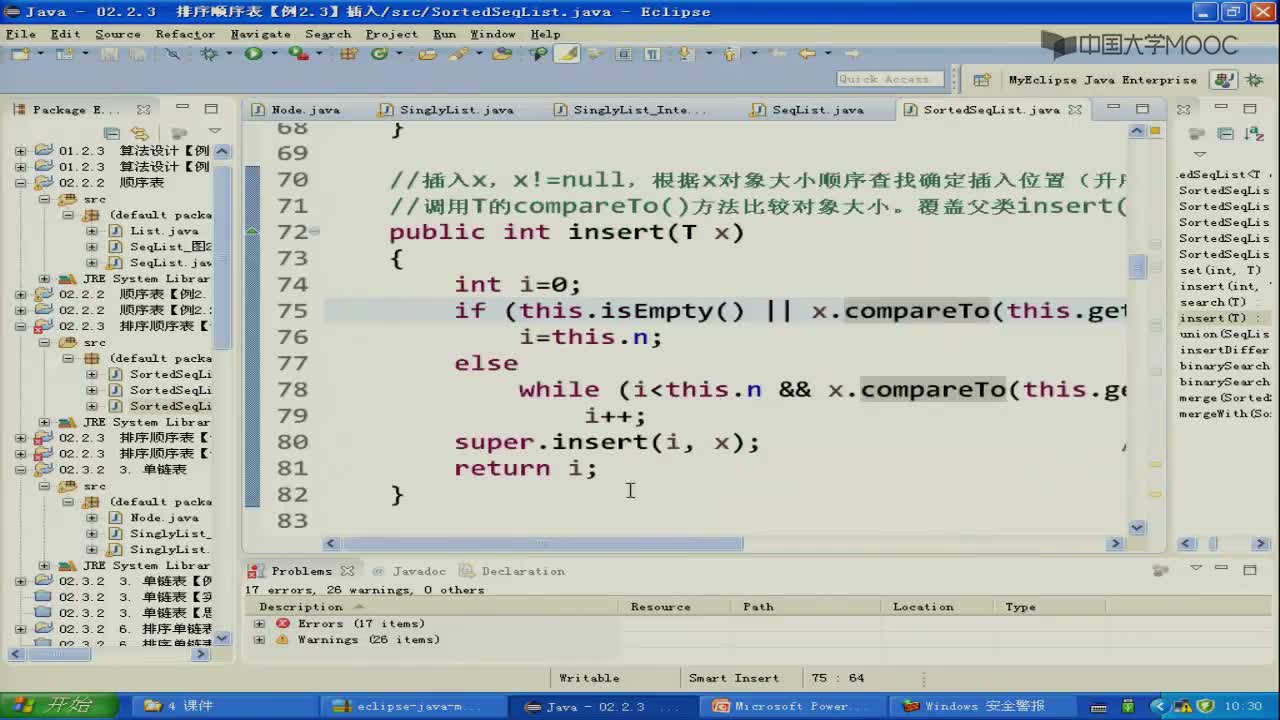Click the Back navigation arrow in toolbar

click(807, 54)
